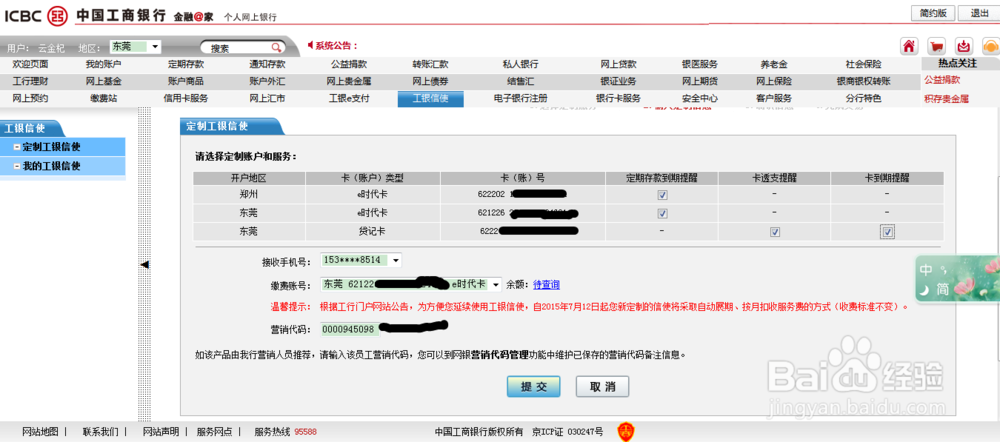
Task: Open the 社会保险 menu
Action: (x=864, y=64)
